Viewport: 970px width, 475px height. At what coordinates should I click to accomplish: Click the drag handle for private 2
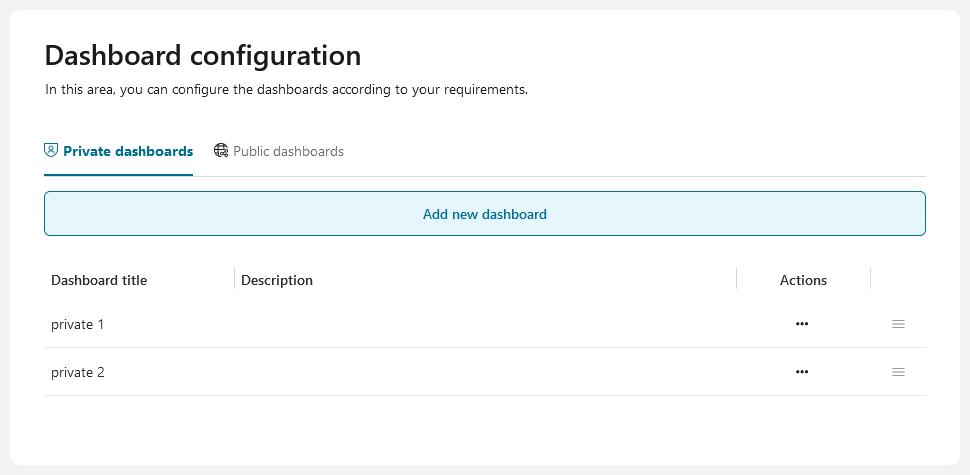click(898, 372)
